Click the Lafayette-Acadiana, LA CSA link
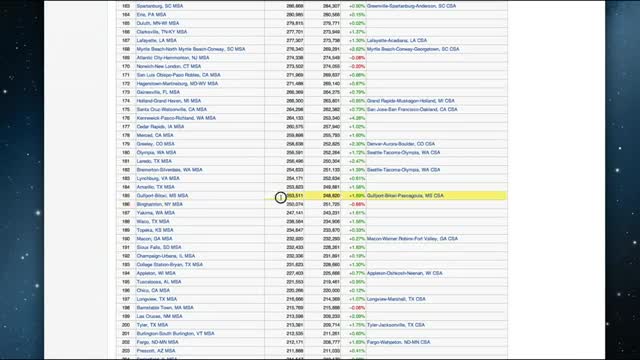This screenshot has width=640, height=360. point(397,40)
